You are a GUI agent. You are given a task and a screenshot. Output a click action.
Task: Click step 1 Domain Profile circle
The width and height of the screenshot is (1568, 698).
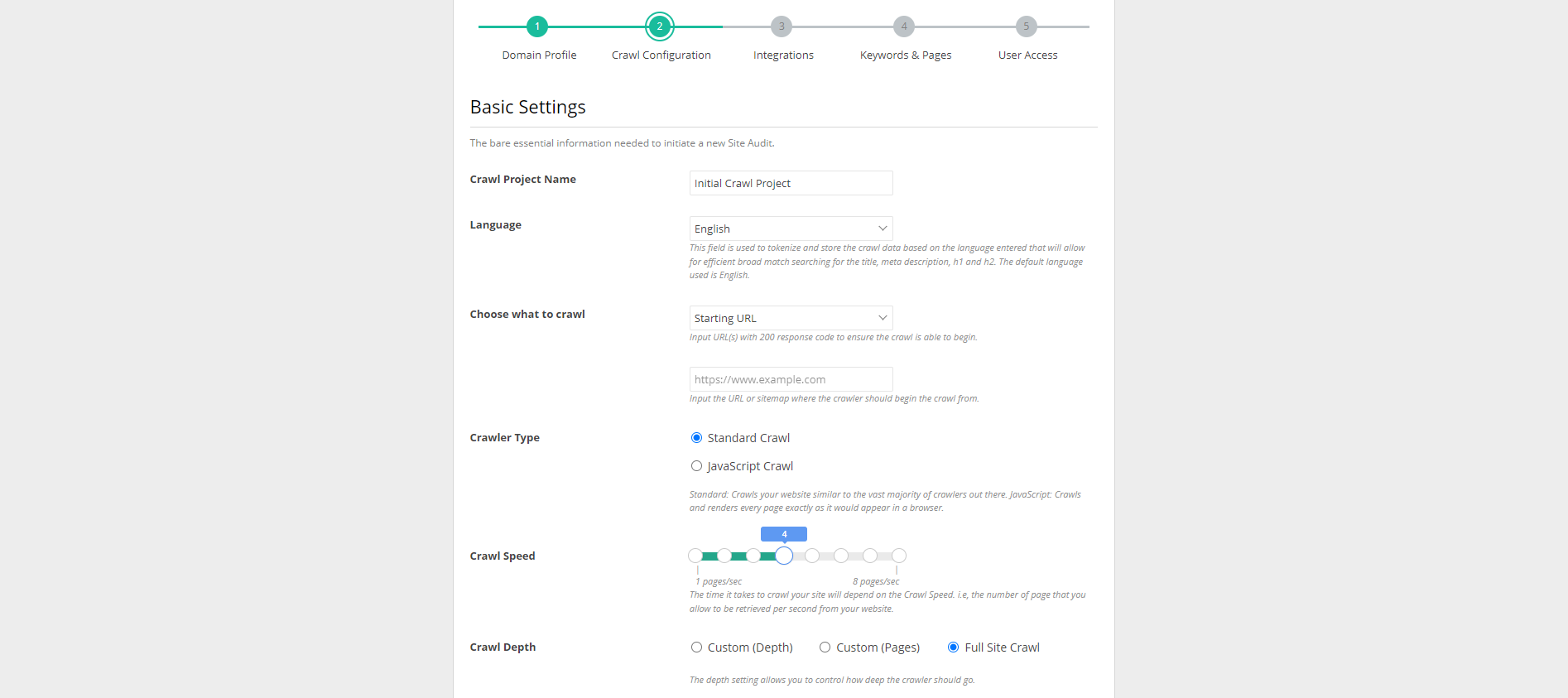[x=537, y=26]
